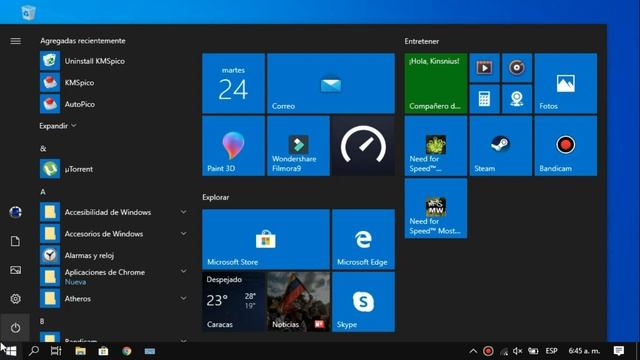The image size is (640, 360).
Task: Click Expandir to show more recent apps
Action: tap(58, 126)
